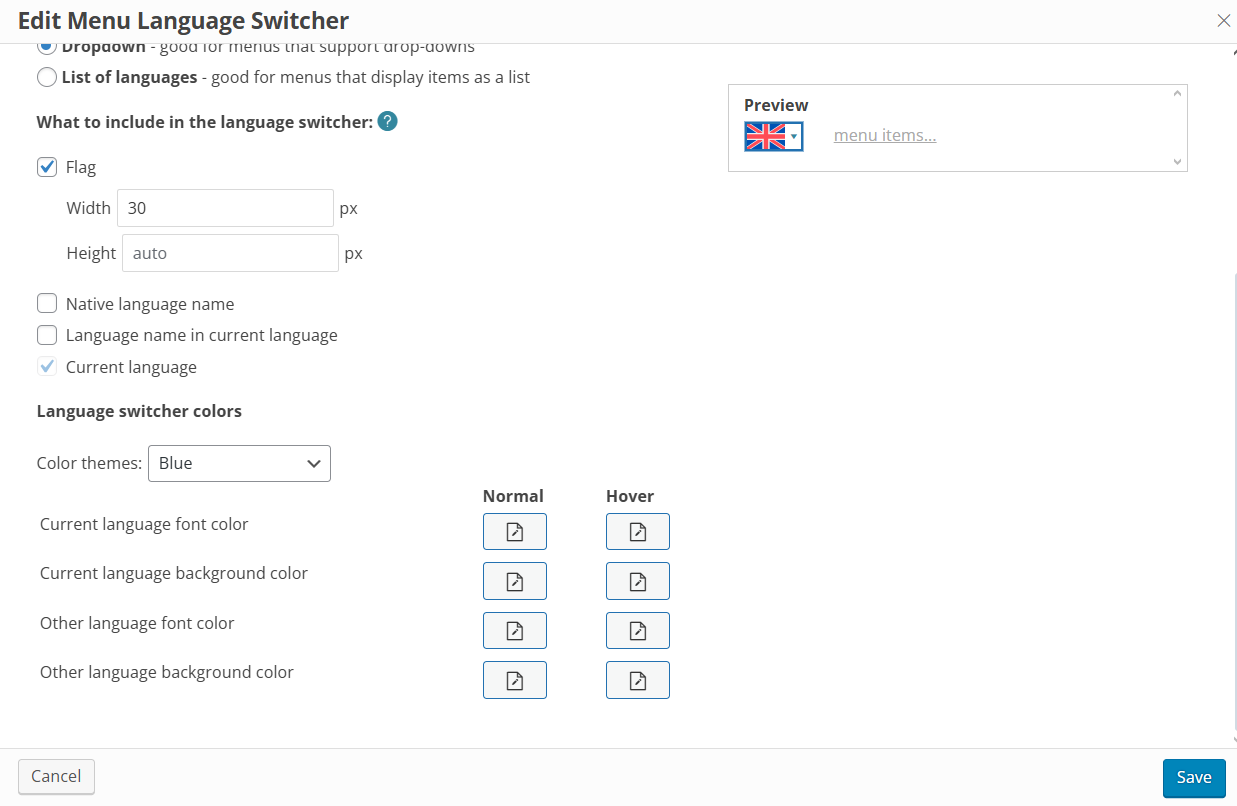Click the preview pane scroll down arrow
1237x806 pixels.
[x=1177, y=161]
